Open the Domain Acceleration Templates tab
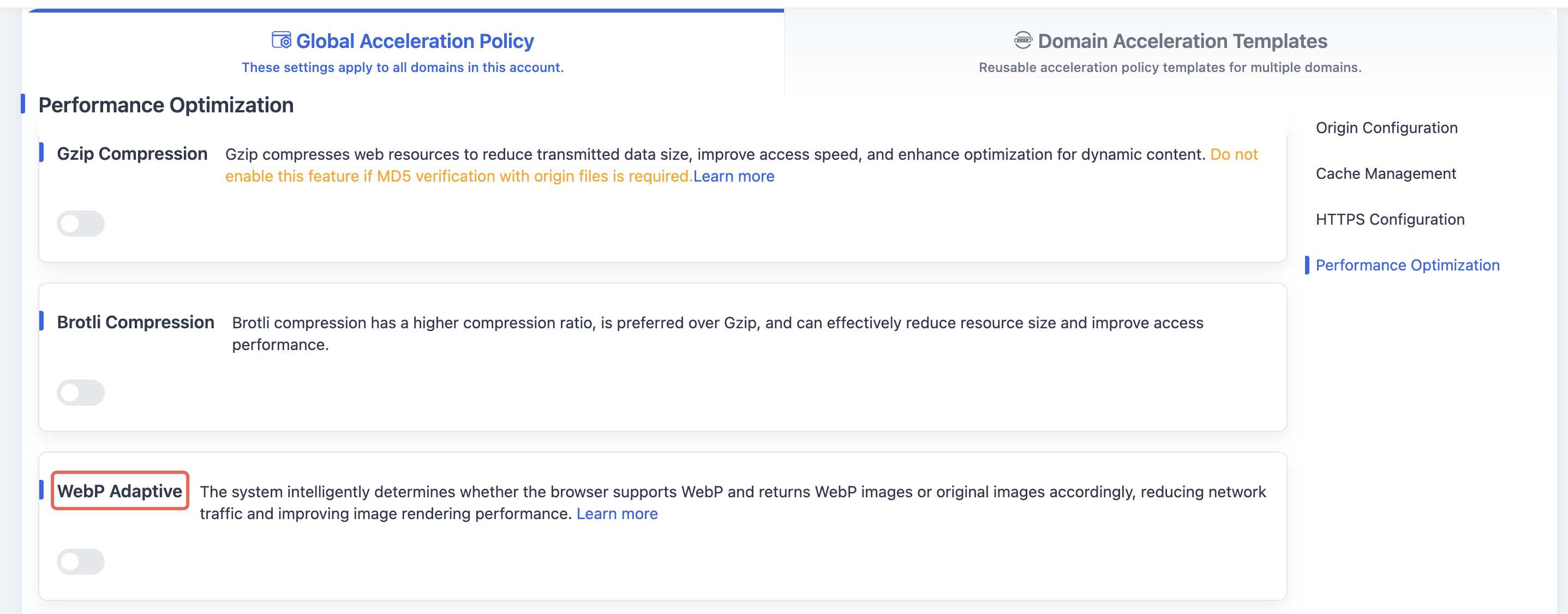 click(1170, 52)
